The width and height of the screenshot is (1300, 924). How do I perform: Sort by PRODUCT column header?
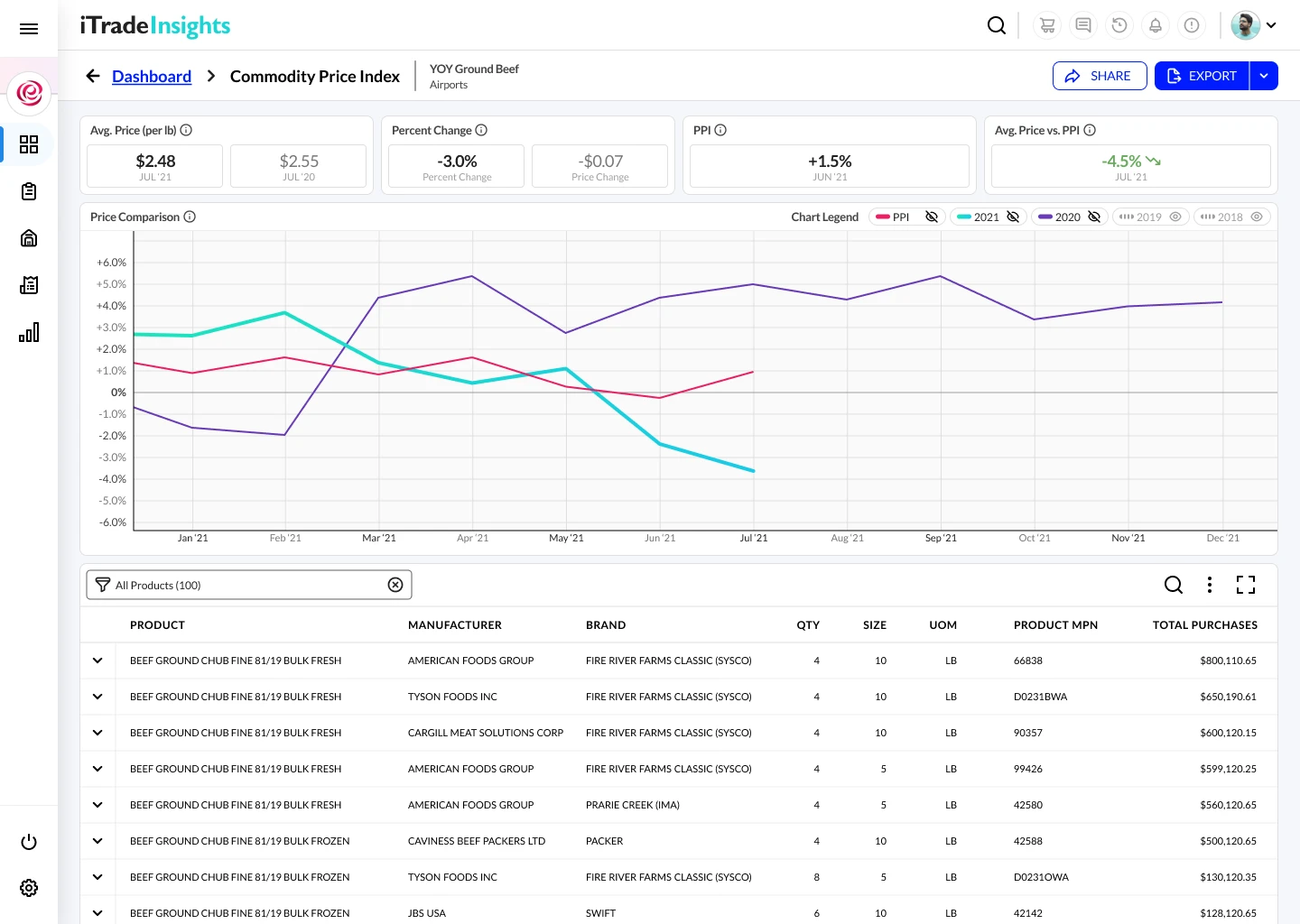(x=157, y=624)
